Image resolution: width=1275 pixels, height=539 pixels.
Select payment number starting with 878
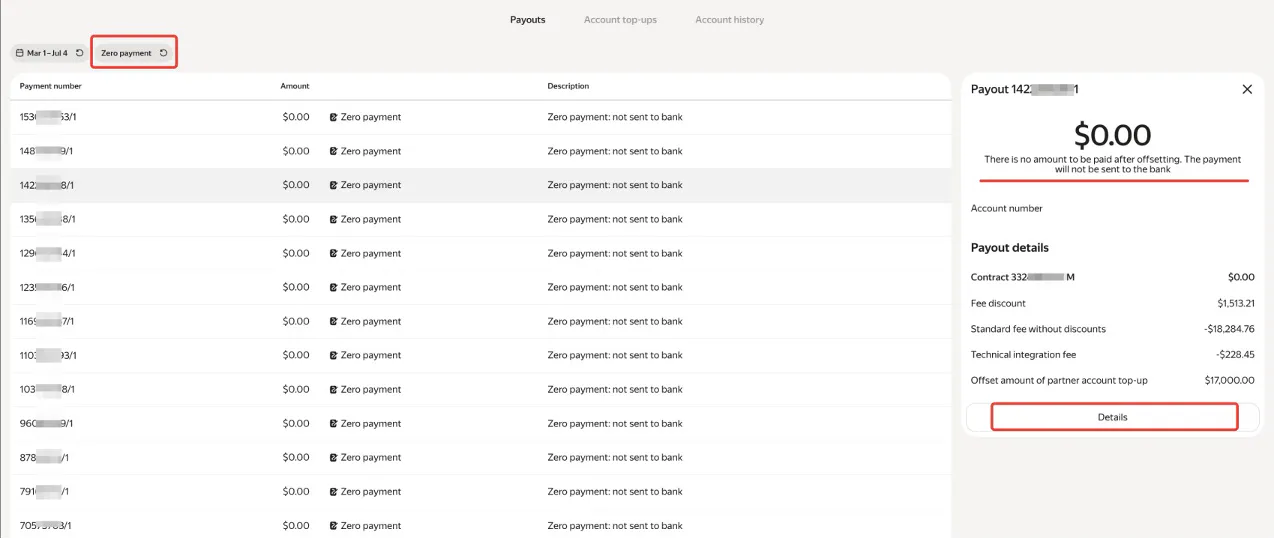click(44, 457)
